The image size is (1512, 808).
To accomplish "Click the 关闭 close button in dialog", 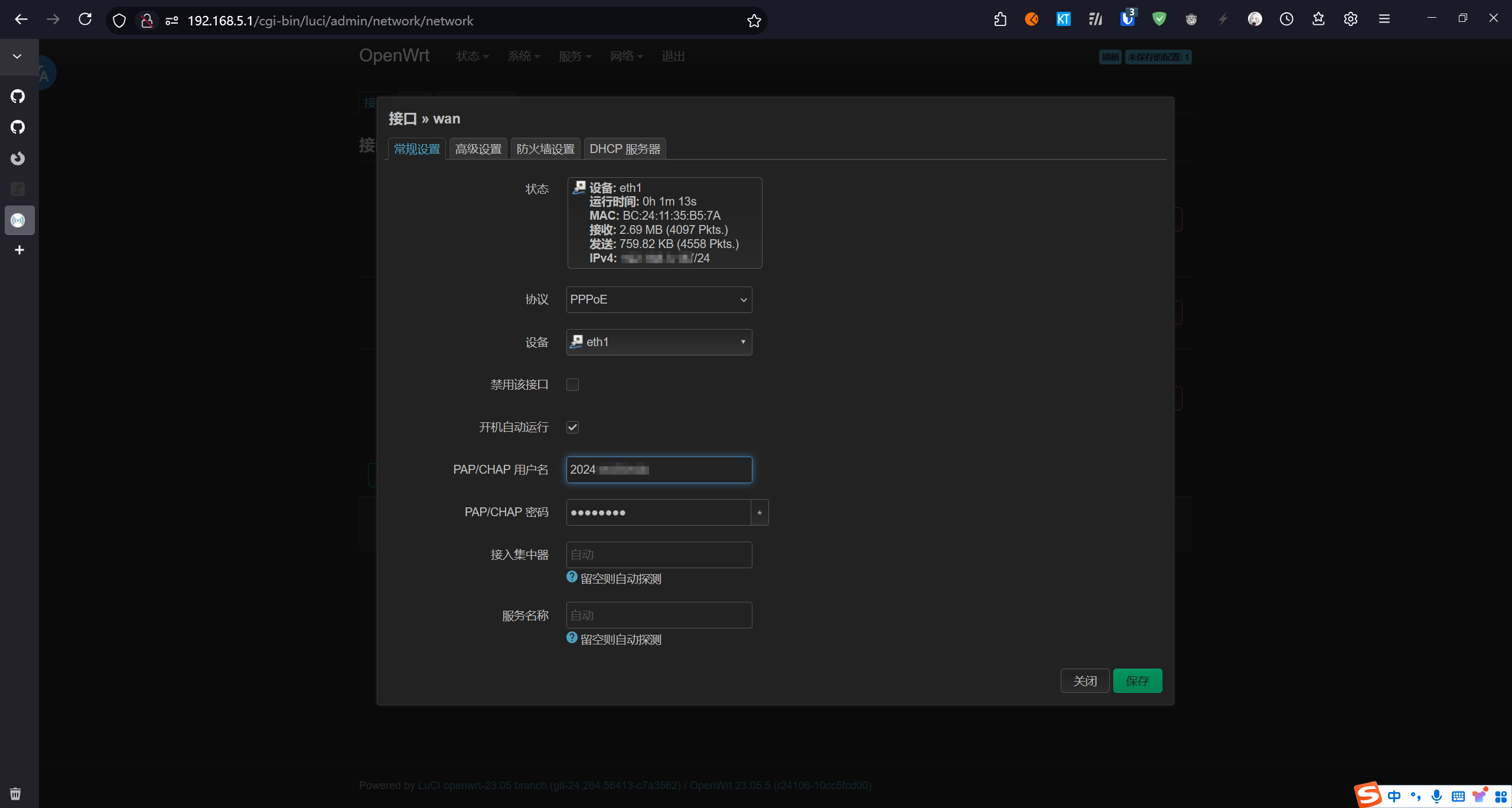I will coord(1085,681).
